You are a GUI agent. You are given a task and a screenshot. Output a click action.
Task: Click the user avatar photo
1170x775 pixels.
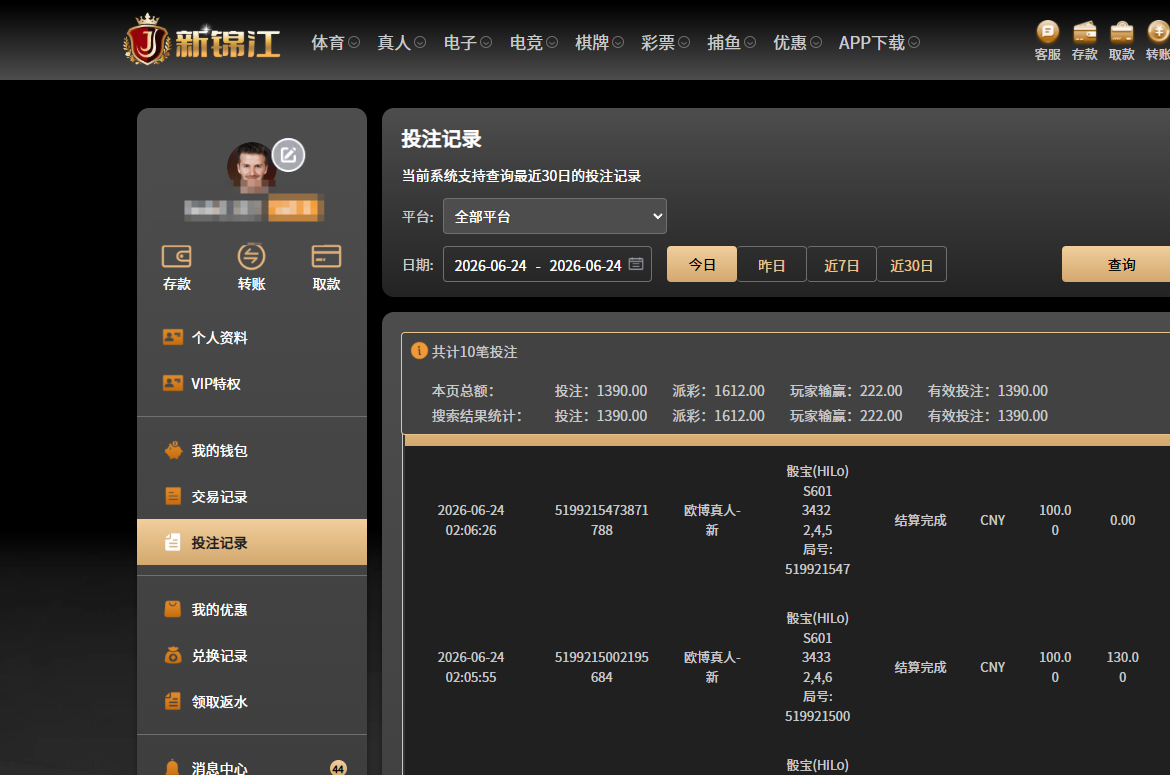click(251, 166)
